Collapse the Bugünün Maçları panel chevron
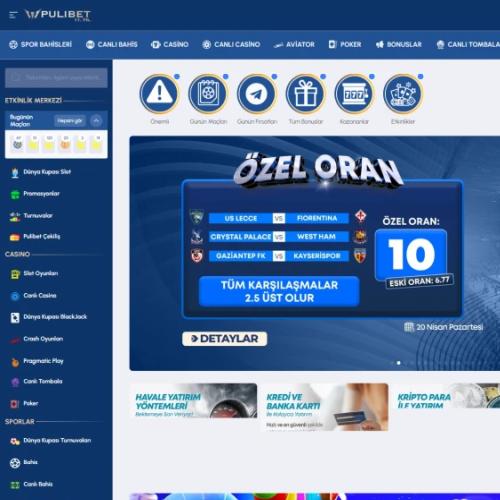Image resolution: width=500 pixels, height=500 pixels. click(96, 121)
